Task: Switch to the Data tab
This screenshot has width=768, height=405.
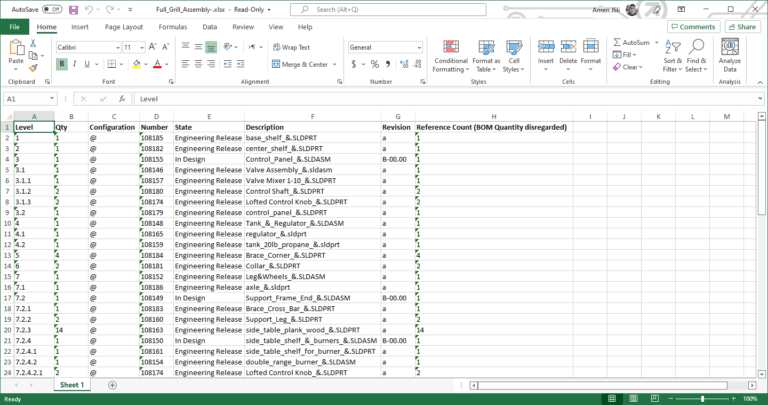Action: [x=210, y=27]
